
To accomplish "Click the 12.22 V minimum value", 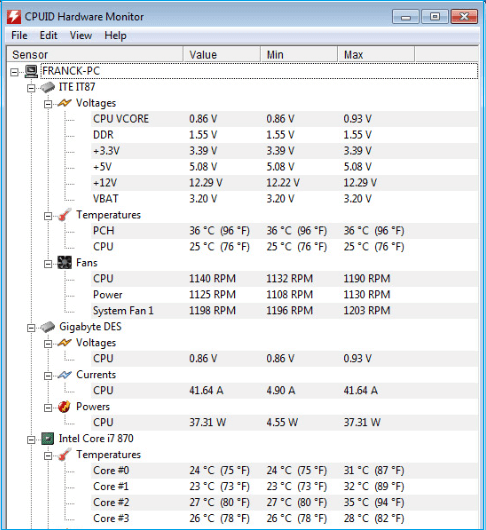I will (x=283, y=183).
